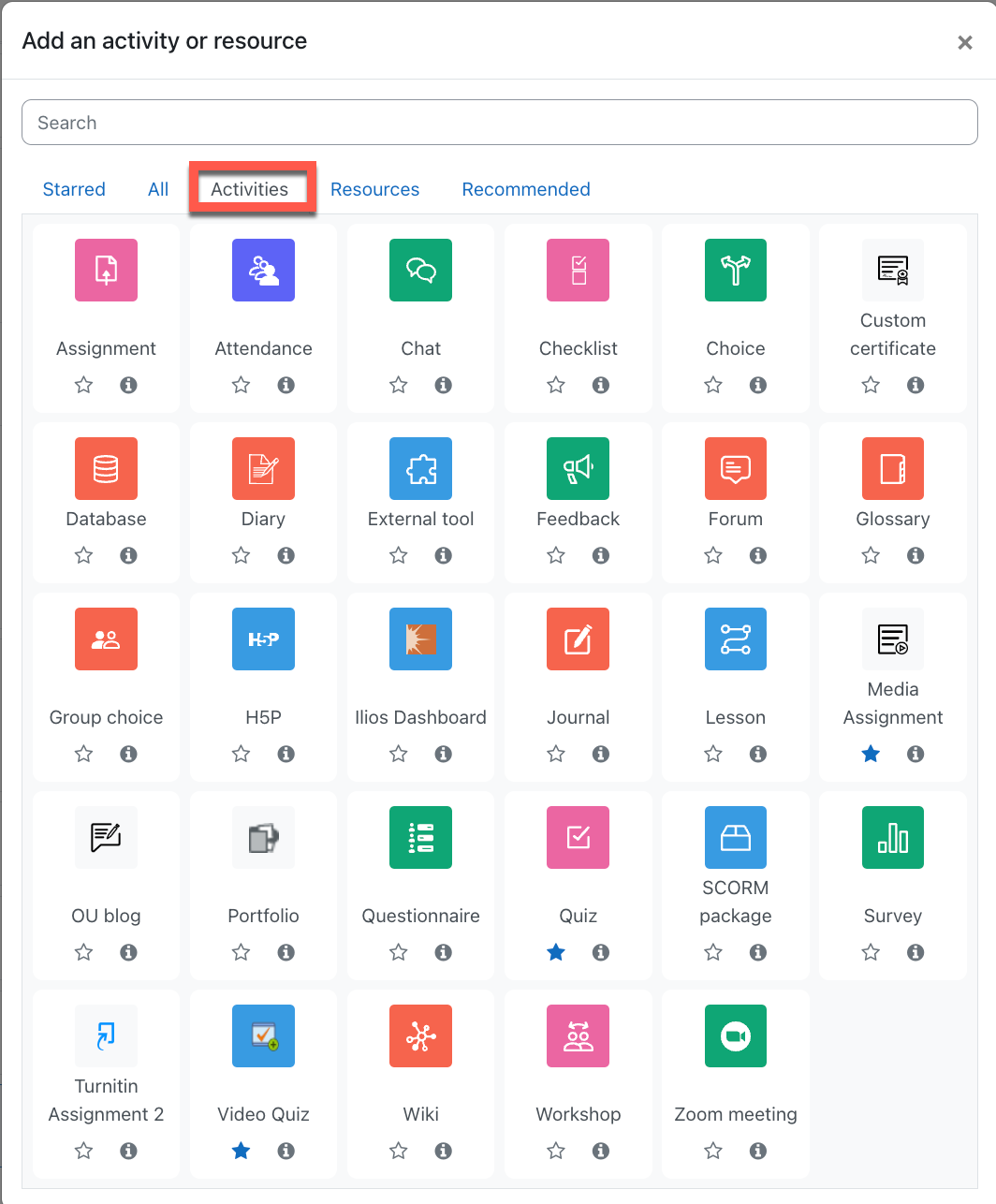996x1204 pixels.
Task: Unstar the Media Assignment activity
Action: point(871,754)
